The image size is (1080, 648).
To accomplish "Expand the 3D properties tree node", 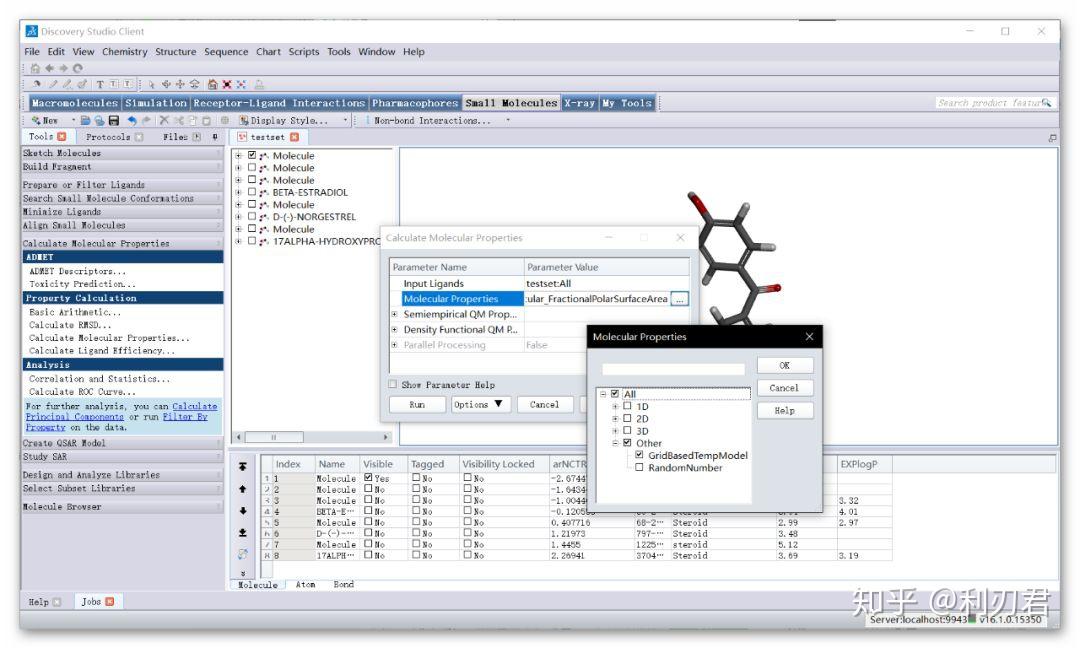I will pyautogui.click(x=616, y=431).
